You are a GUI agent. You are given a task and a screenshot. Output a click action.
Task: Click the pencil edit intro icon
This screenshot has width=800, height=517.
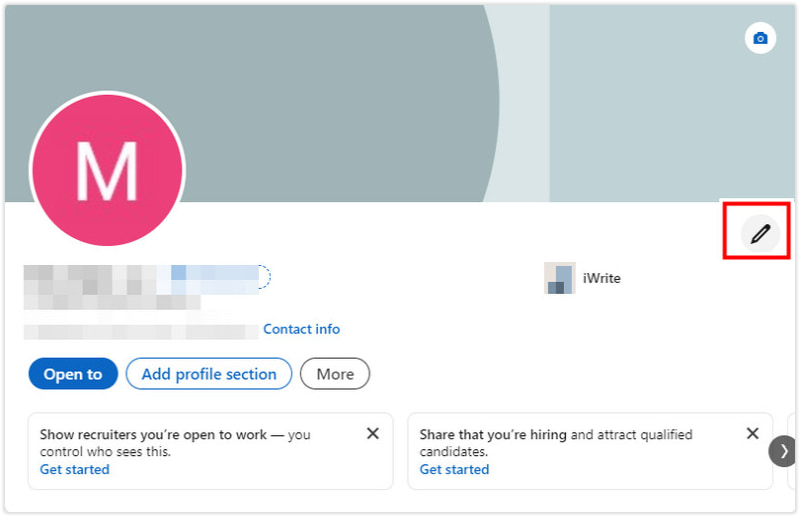pyautogui.click(x=760, y=234)
